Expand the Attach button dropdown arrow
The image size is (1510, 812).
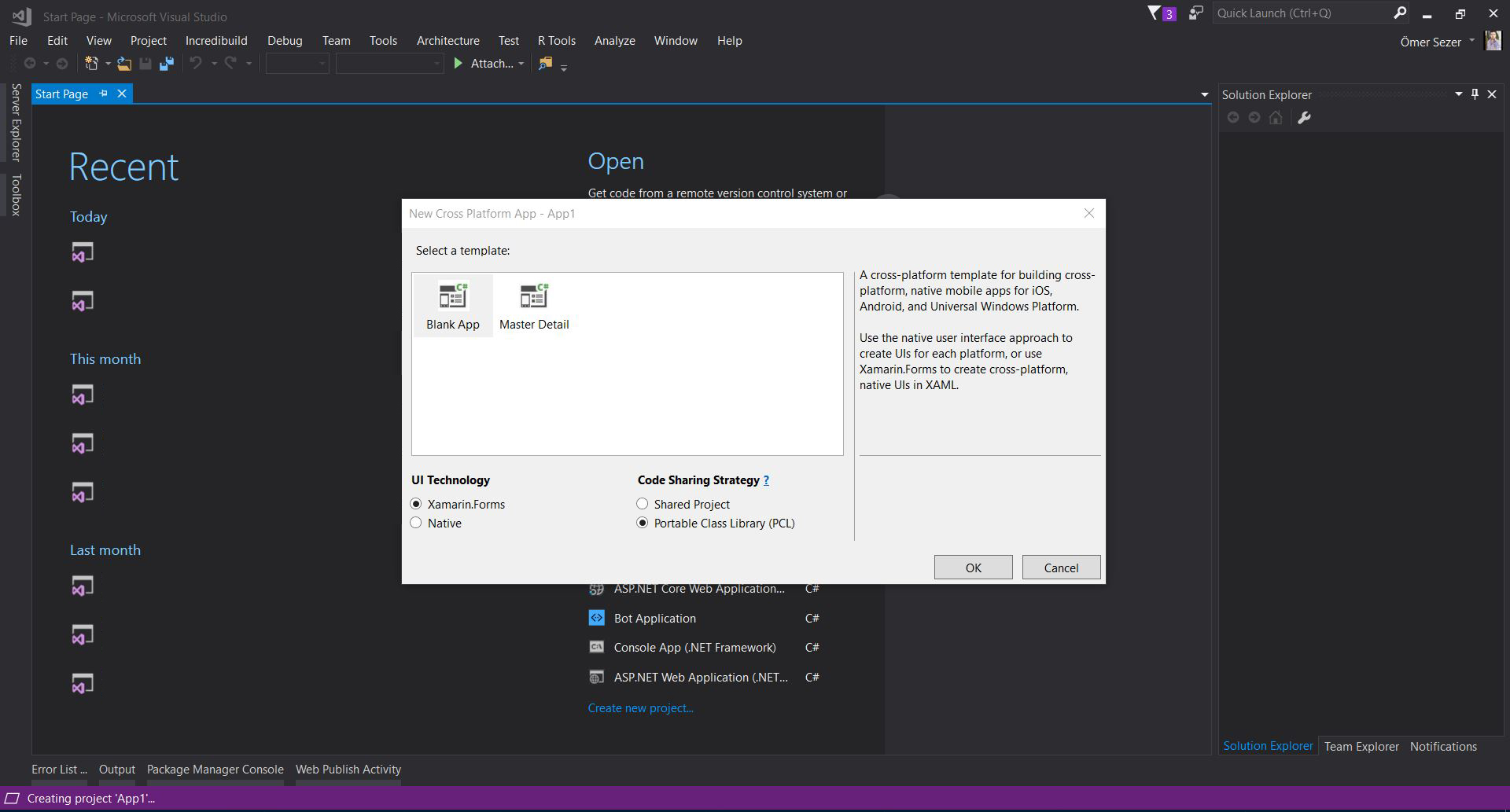click(x=521, y=64)
